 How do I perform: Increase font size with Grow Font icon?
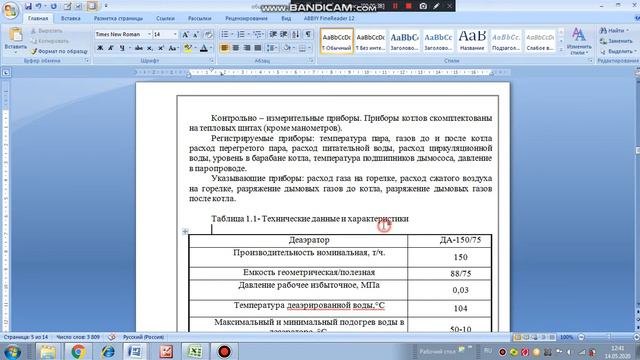185,35
